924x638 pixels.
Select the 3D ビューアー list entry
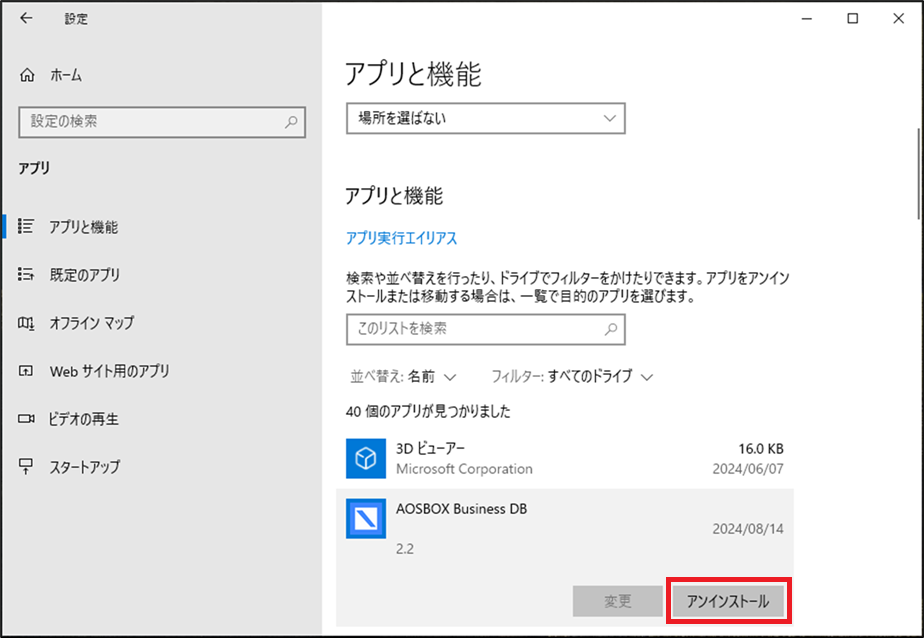(x=565, y=458)
